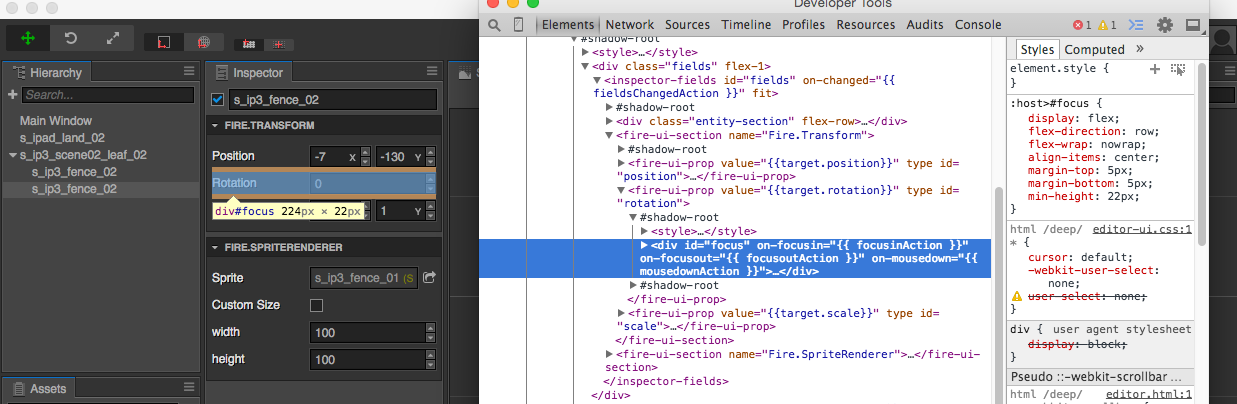The height and width of the screenshot is (404, 1237).
Task: Click the Position Y value field
Action: (x=400, y=157)
